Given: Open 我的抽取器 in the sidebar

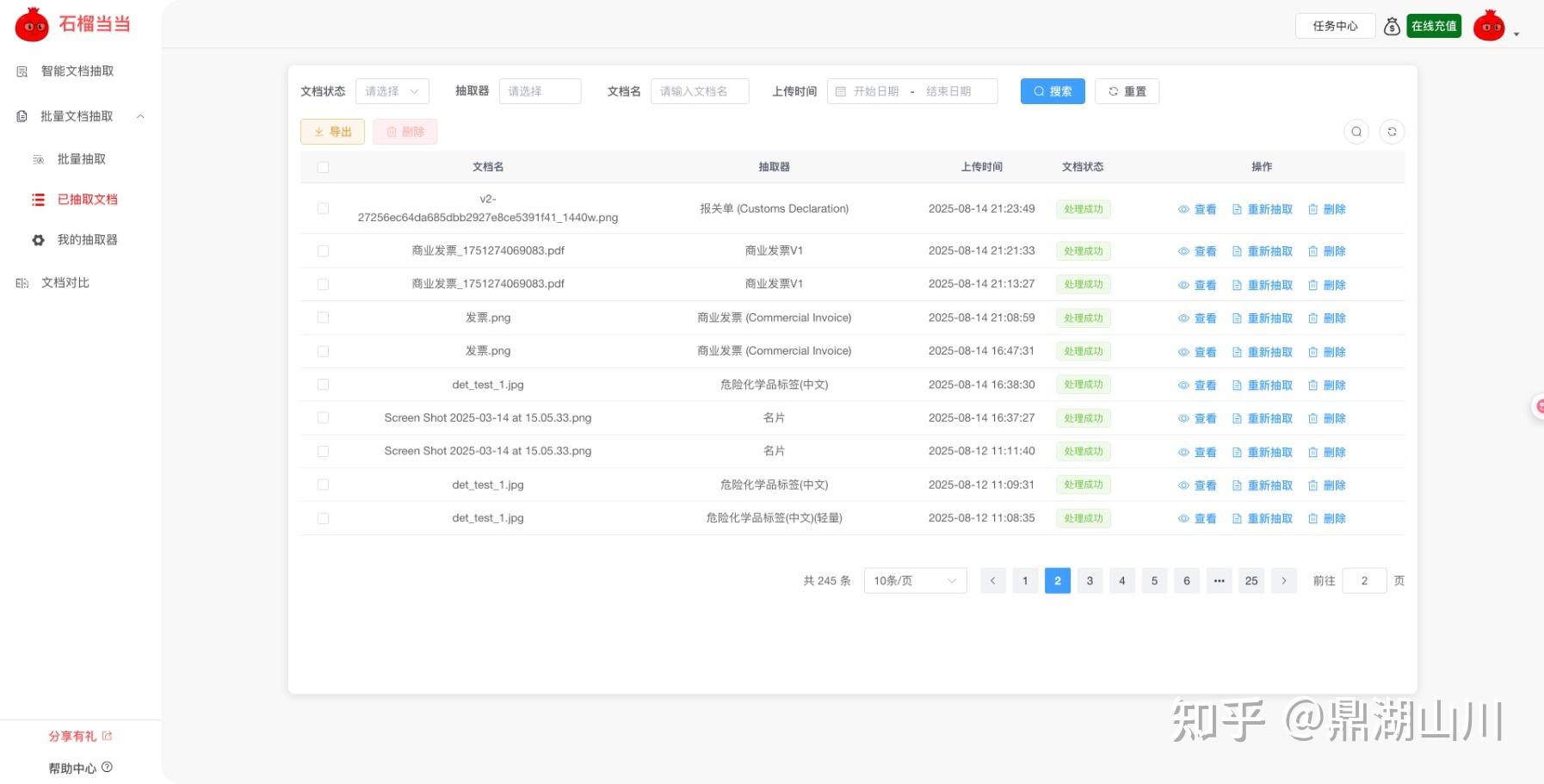Looking at the screenshot, I should tap(87, 240).
